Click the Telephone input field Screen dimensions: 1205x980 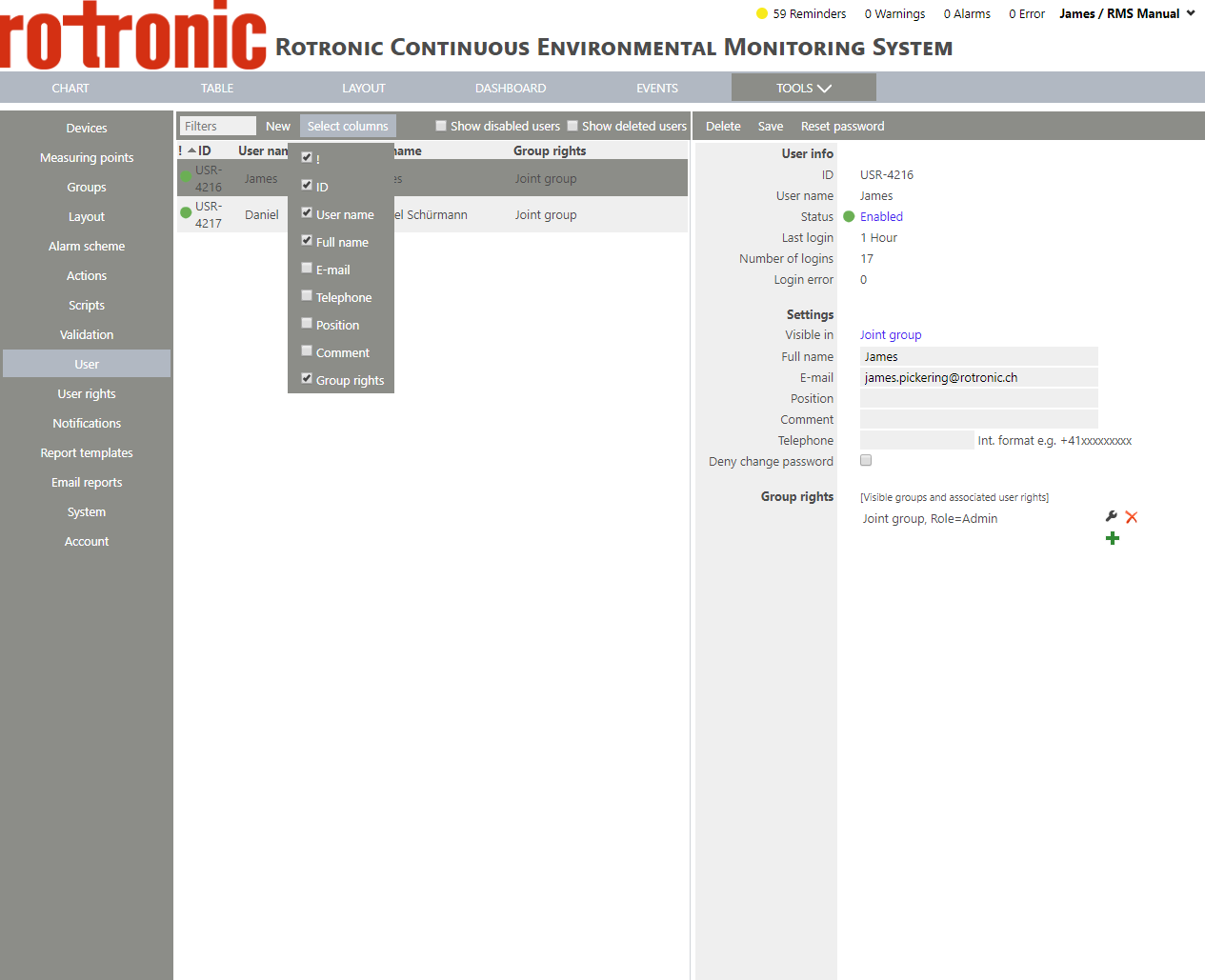click(x=917, y=440)
